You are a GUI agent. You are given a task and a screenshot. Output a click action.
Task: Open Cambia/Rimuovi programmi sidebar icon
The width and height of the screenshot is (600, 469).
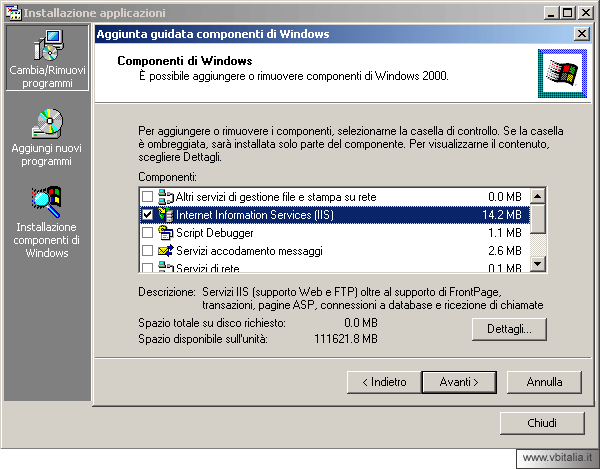(x=48, y=45)
